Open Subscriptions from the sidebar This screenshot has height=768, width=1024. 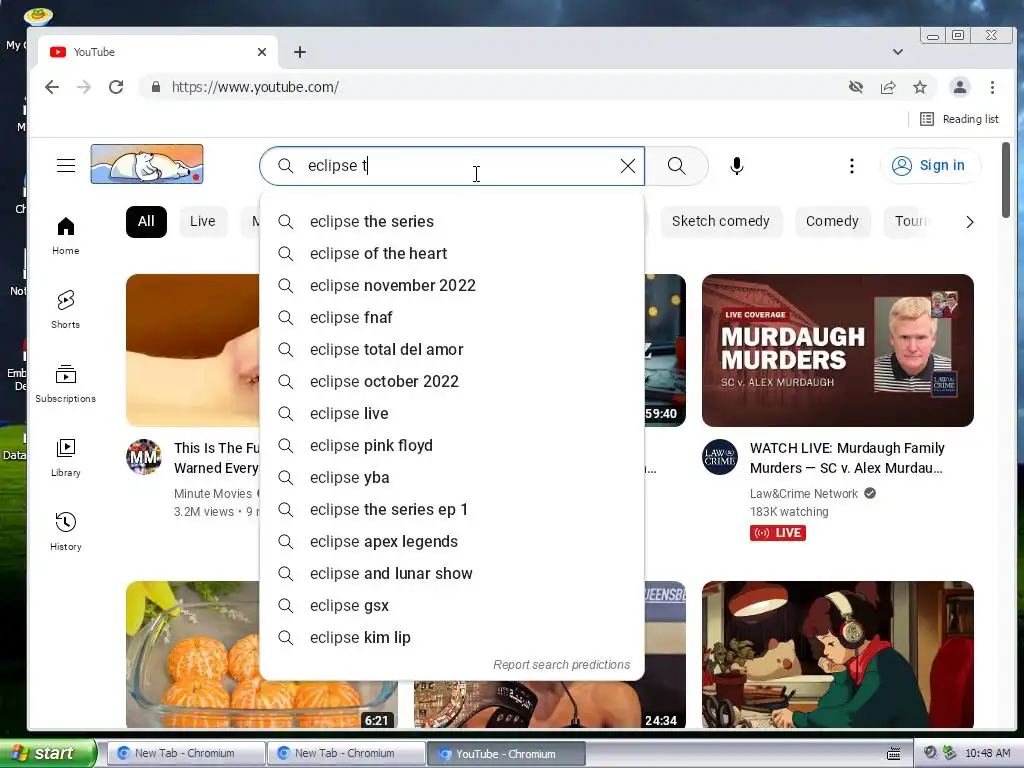click(x=66, y=384)
